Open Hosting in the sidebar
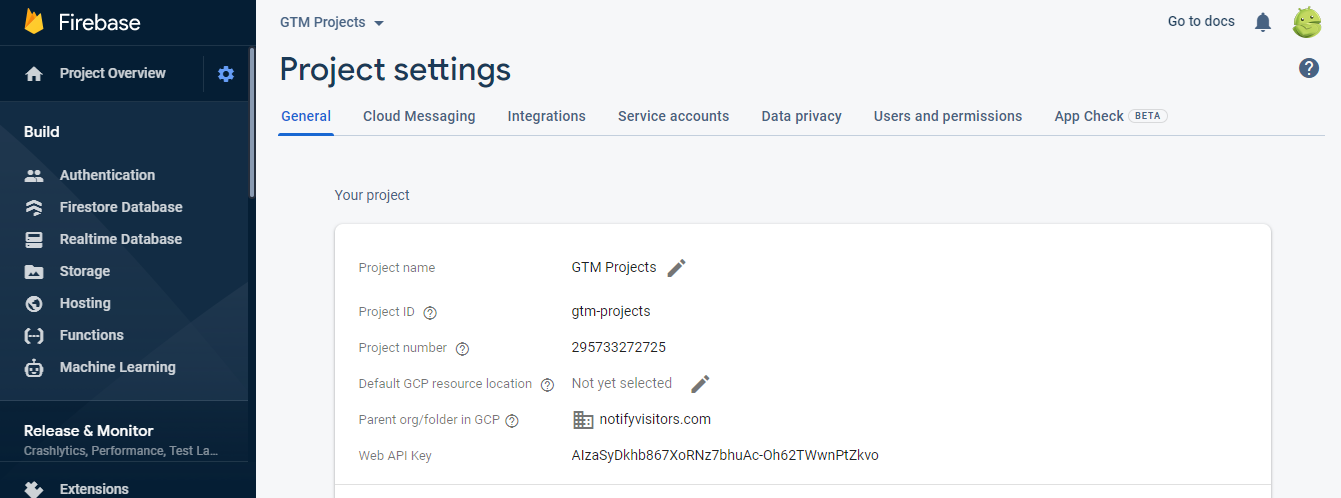Image resolution: width=1341 pixels, height=498 pixels. pyautogui.click(x=85, y=303)
